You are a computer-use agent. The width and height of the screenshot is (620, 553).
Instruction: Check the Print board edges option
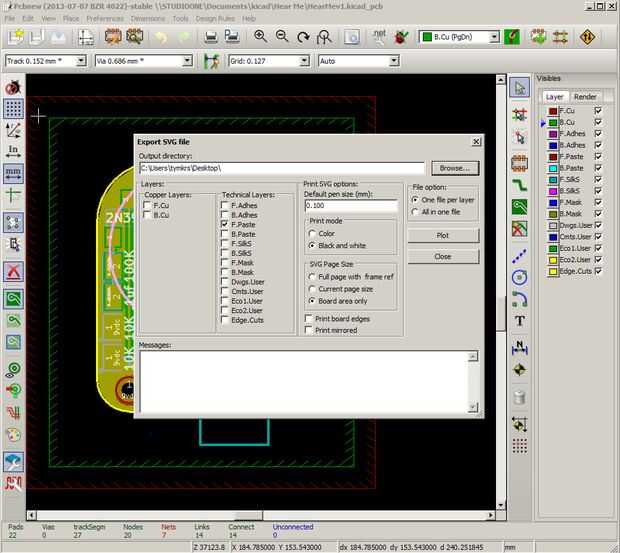click(x=309, y=318)
